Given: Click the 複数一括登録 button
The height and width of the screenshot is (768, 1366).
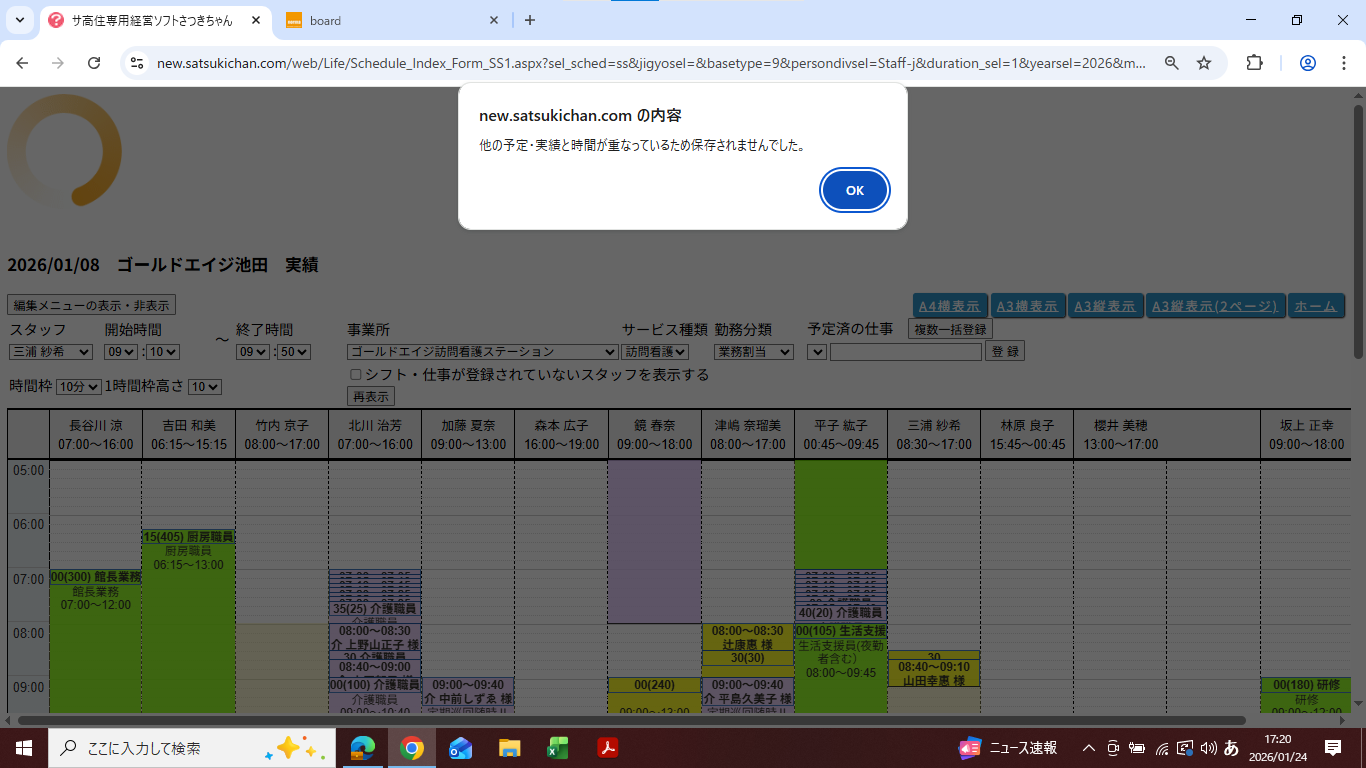Looking at the screenshot, I should coord(950,329).
